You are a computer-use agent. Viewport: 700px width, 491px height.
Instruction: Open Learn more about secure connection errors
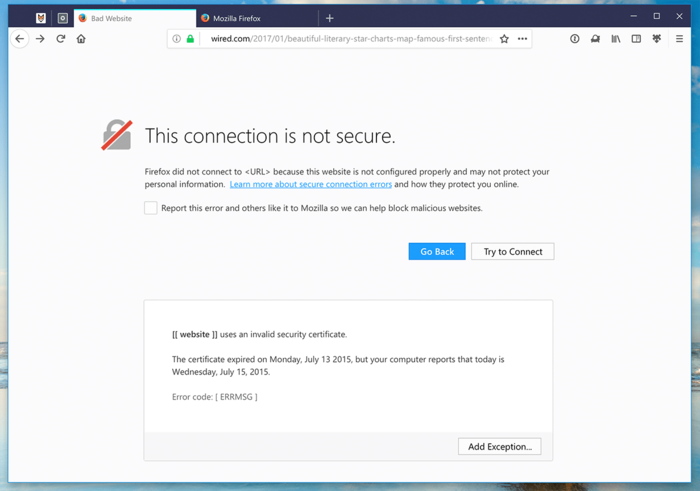click(310, 185)
